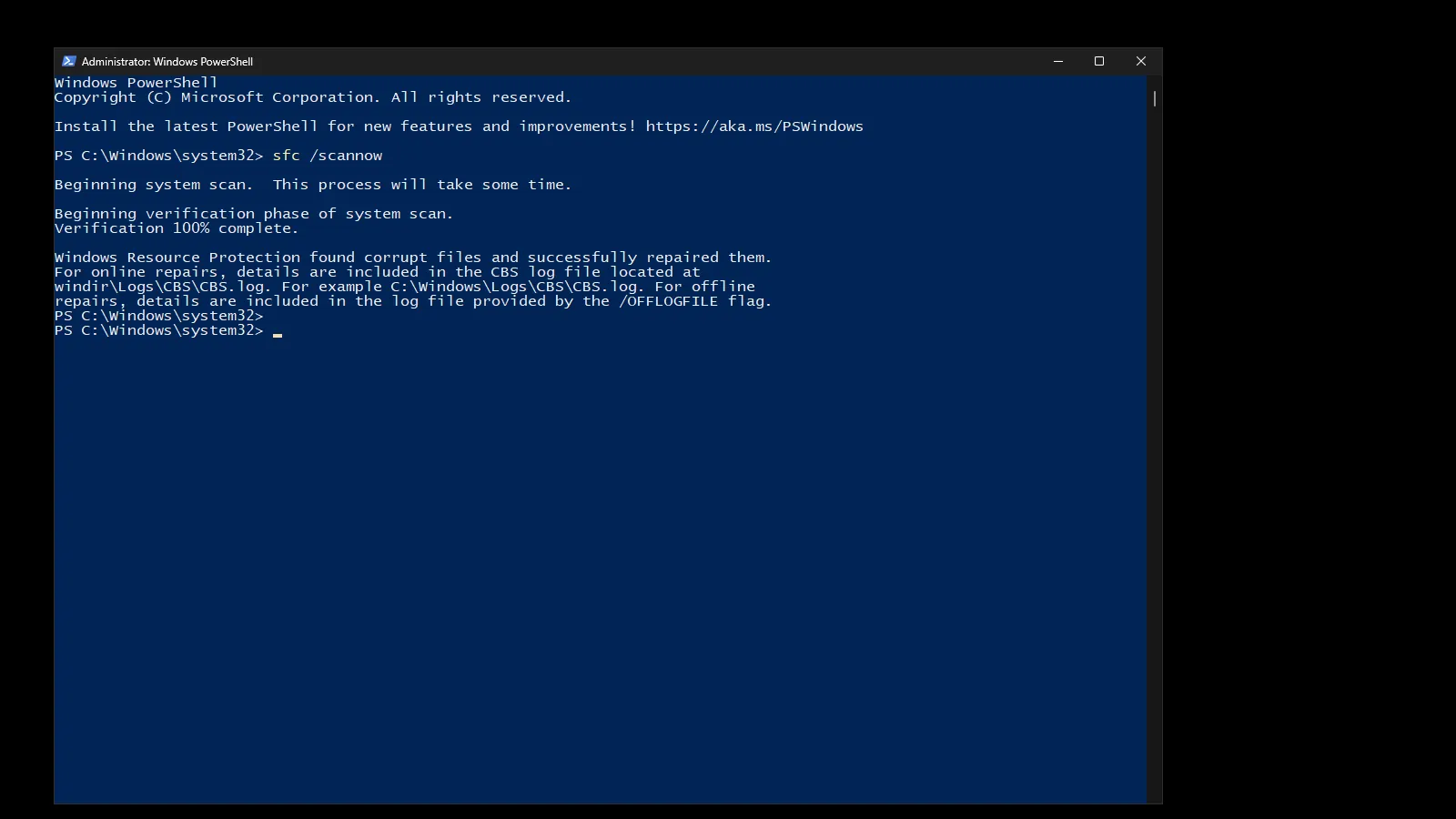Close the PowerShell window
The height and width of the screenshot is (819, 1456).
(1140, 61)
